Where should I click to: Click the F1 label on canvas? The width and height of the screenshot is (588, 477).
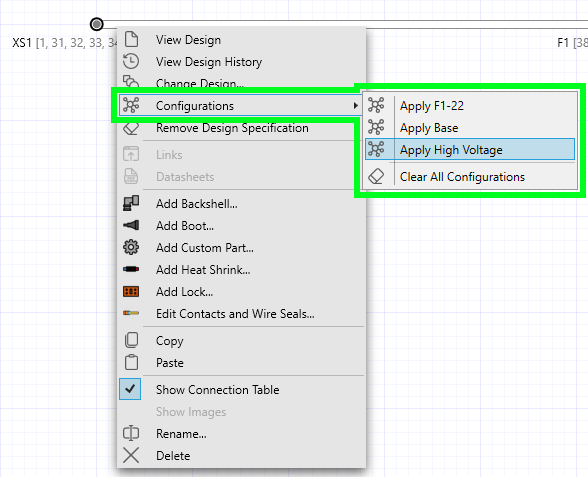point(563,43)
